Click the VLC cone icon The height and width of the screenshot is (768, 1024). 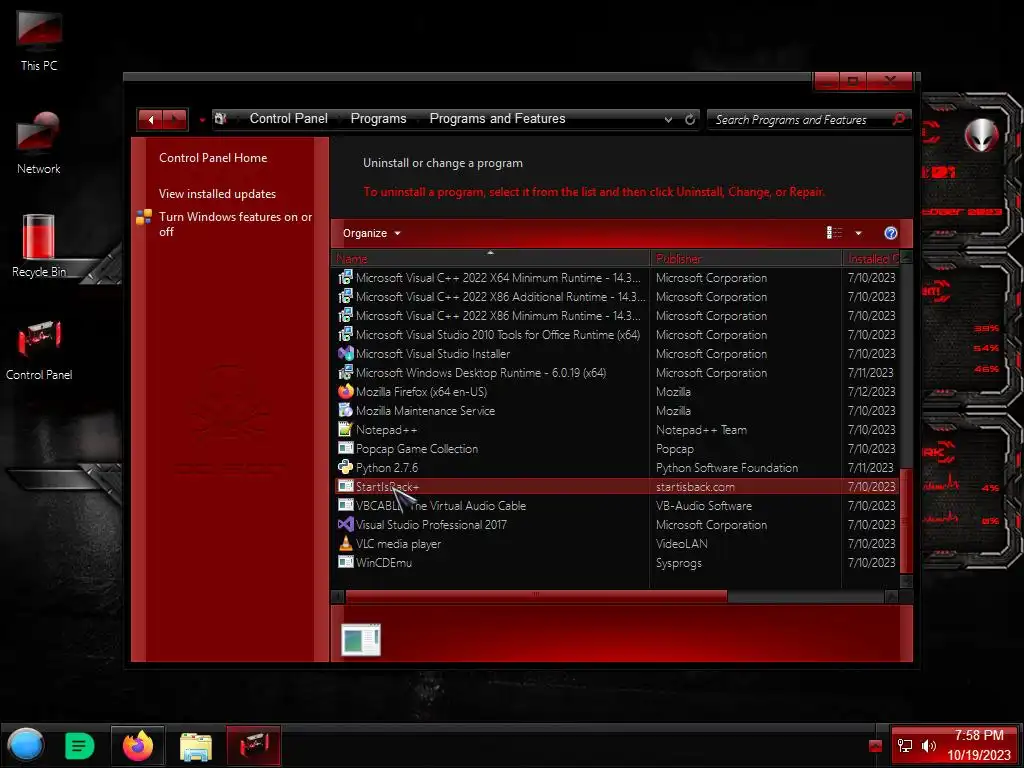pos(345,543)
